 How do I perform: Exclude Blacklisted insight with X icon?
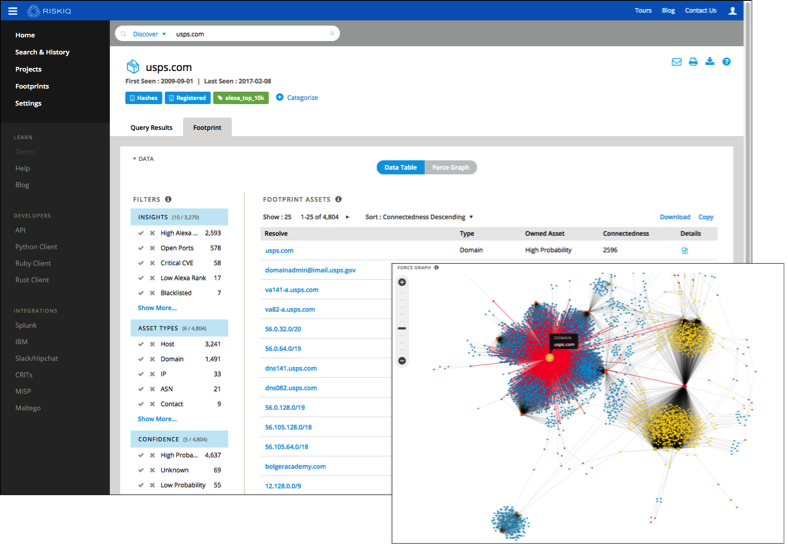pyautogui.click(x=152, y=293)
